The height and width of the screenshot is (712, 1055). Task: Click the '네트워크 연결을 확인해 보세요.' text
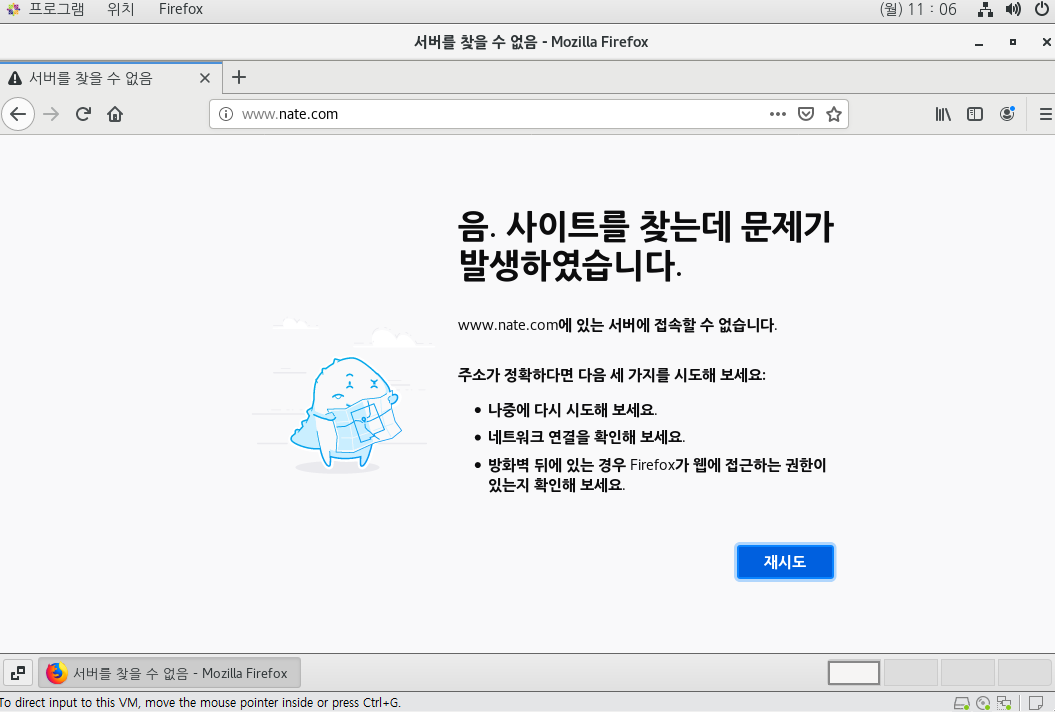tap(586, 437)
